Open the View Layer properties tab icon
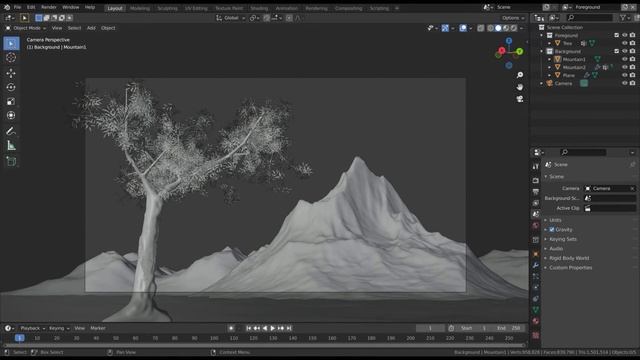 [536, 203]
